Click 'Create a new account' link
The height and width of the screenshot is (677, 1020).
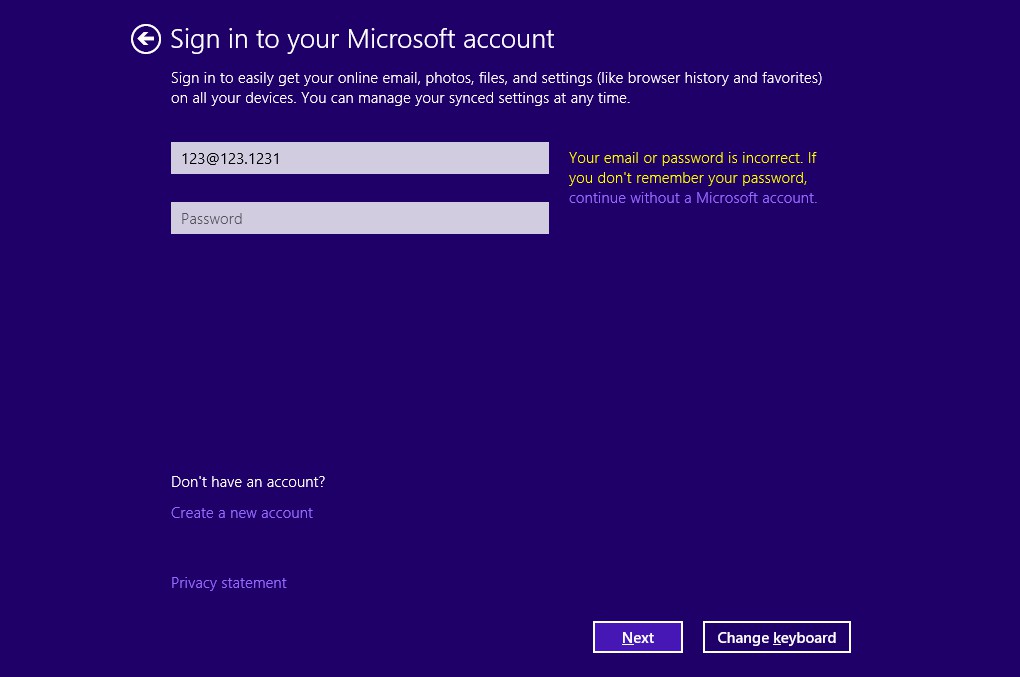pos(242,512)
